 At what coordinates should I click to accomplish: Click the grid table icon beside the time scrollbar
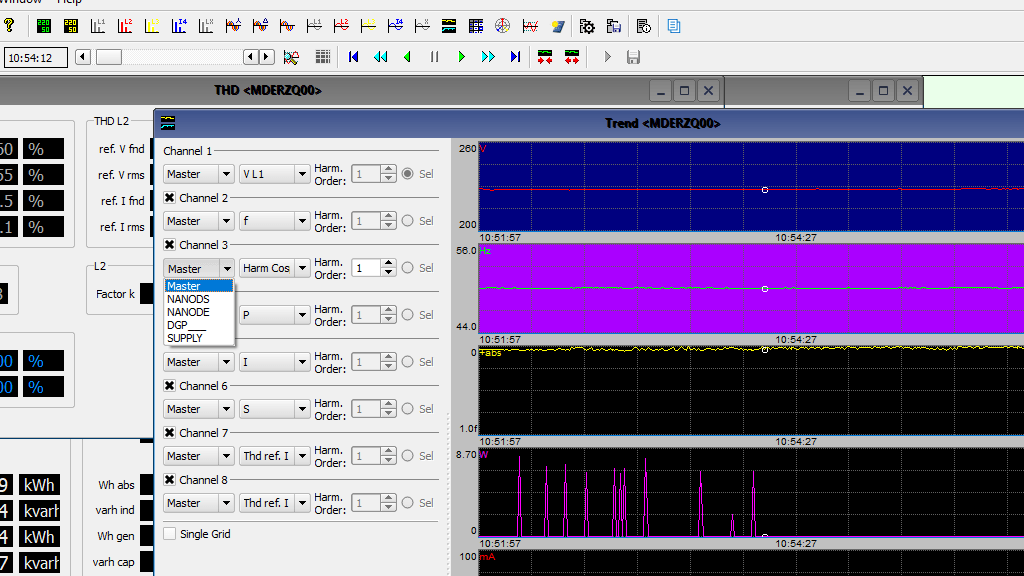(x=323, y=57)
